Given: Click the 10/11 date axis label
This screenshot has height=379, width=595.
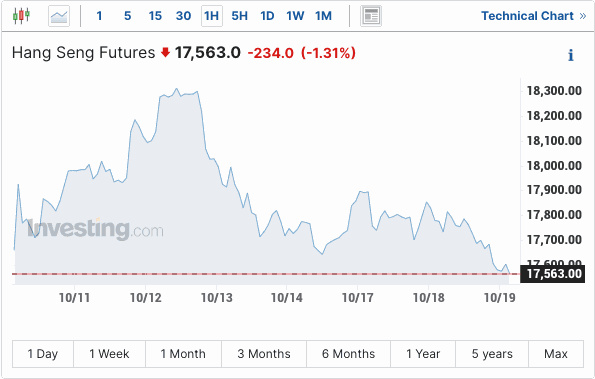Looking at the screenshot, I should (74, 298).
